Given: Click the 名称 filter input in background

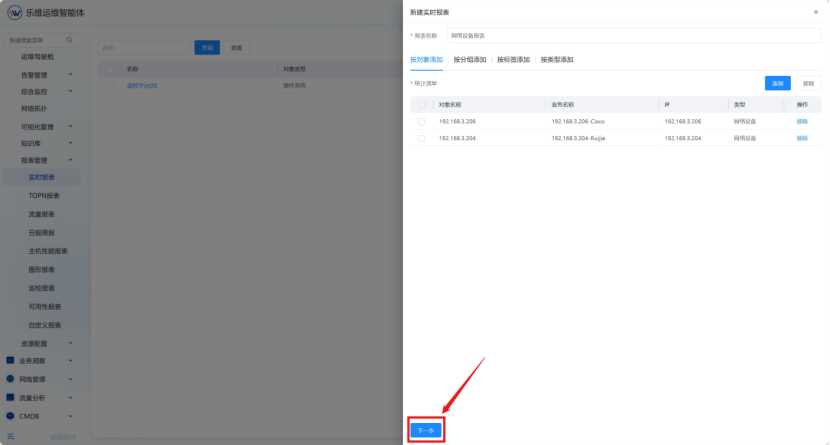Looking at the screenshot, I should click(144, 48).
